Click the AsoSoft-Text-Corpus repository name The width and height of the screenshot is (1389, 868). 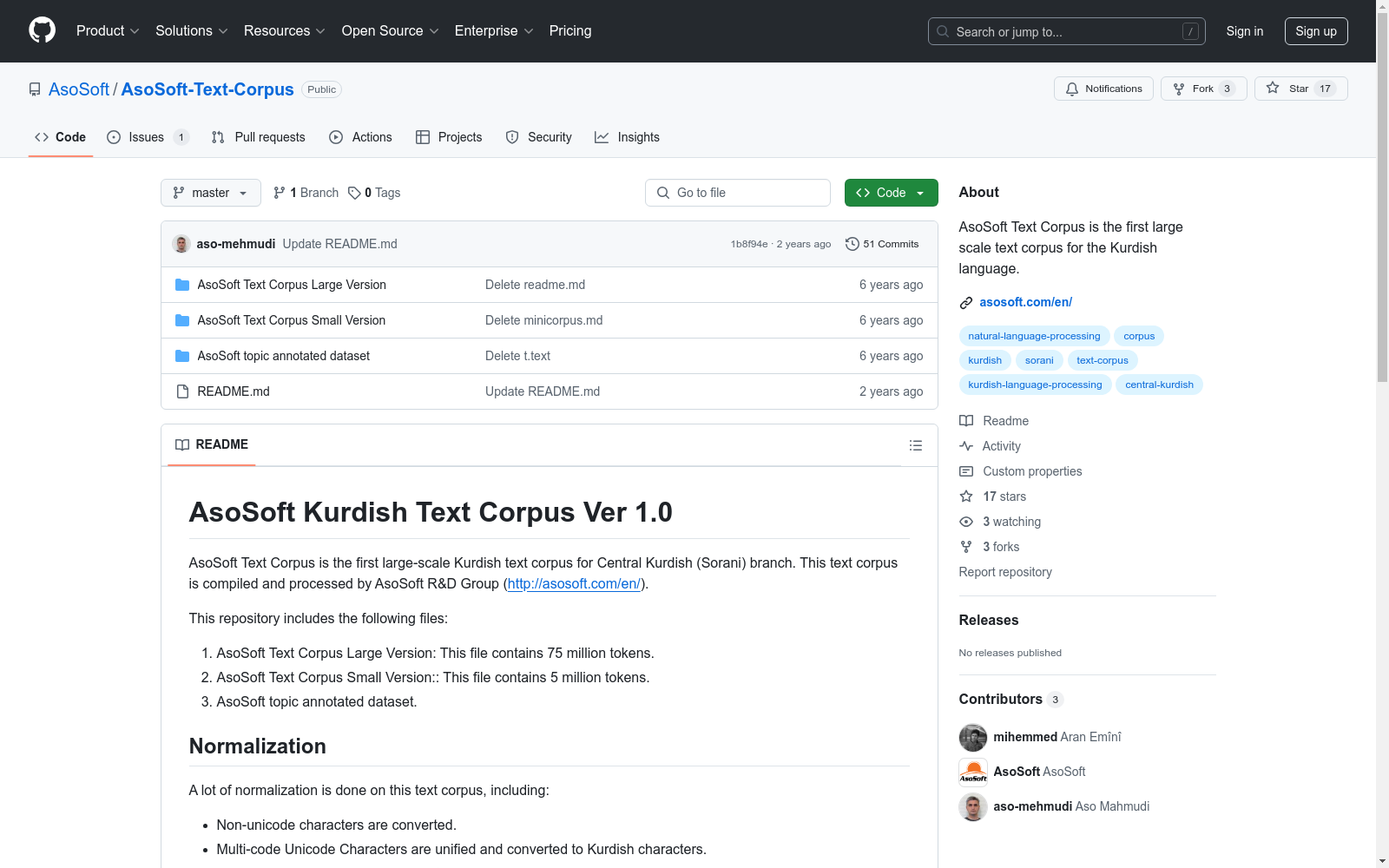207,89
